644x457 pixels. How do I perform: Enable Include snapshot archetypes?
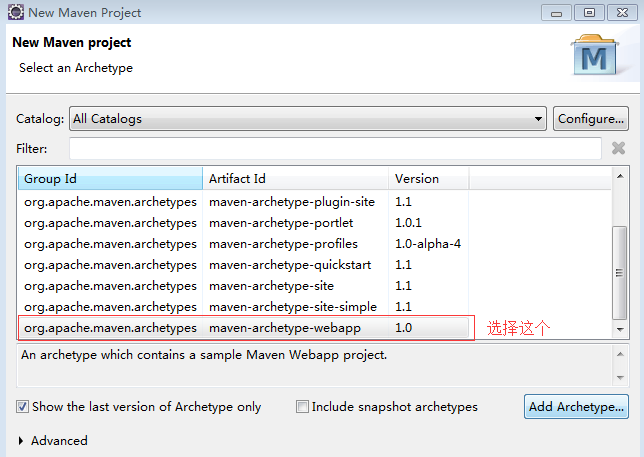302,407
